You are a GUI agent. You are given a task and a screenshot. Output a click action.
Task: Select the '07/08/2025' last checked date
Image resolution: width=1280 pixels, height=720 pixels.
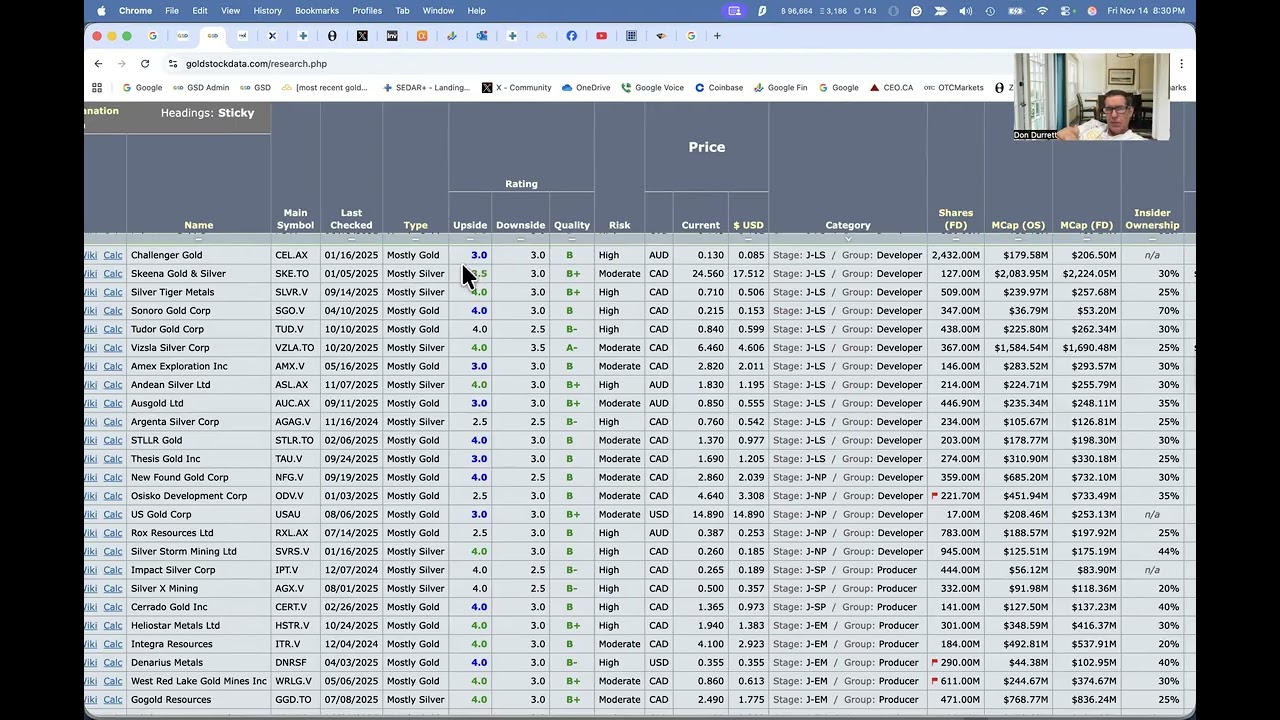[x=351, y=700]
